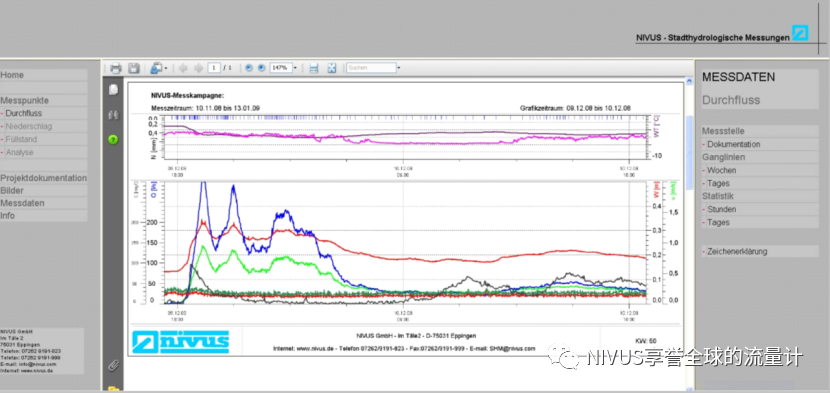Click the MESSDATEN panel title
Screen dimensions: 830x393
[x=738, y=77]
